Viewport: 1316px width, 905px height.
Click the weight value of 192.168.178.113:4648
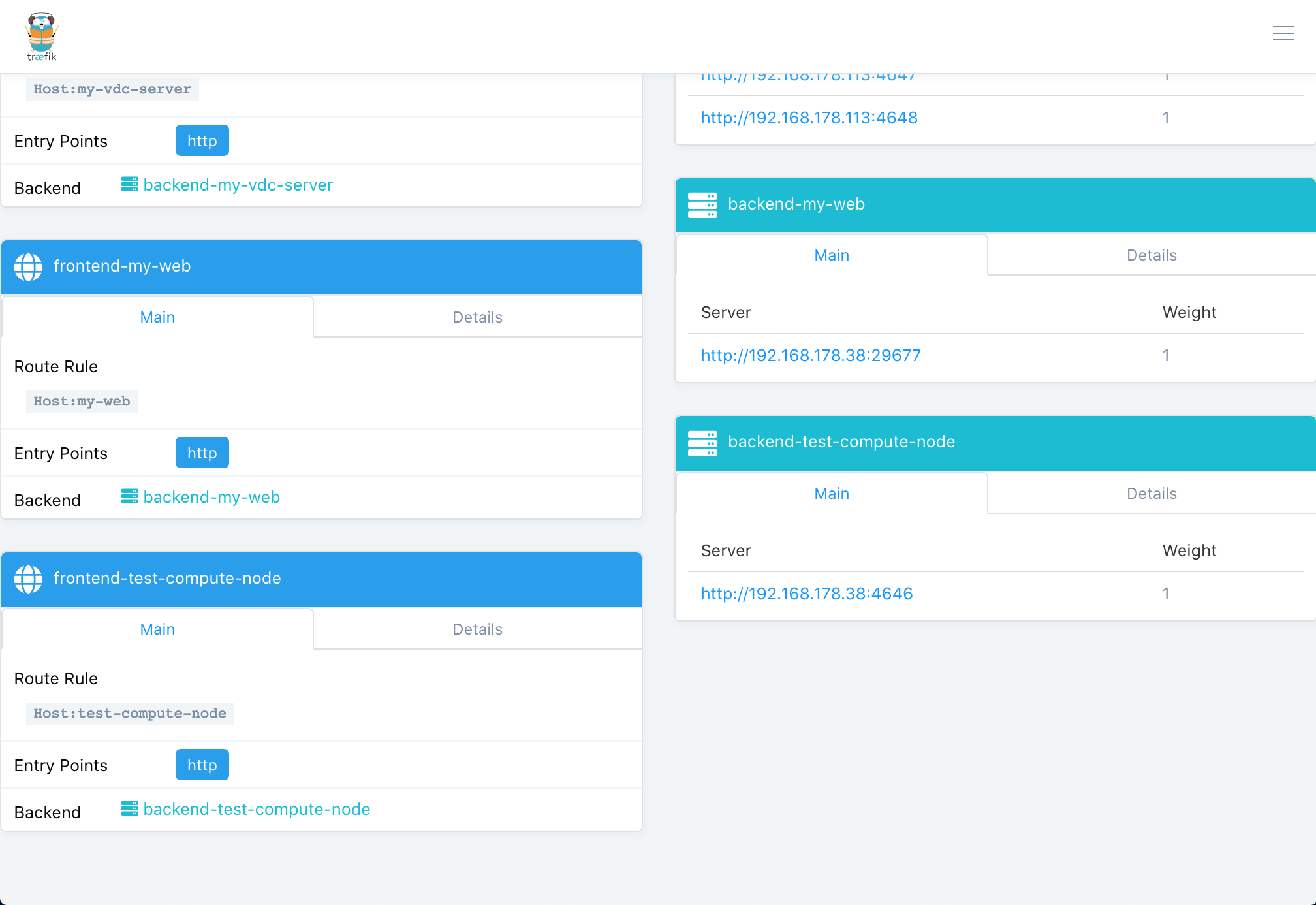[1166, 118]
